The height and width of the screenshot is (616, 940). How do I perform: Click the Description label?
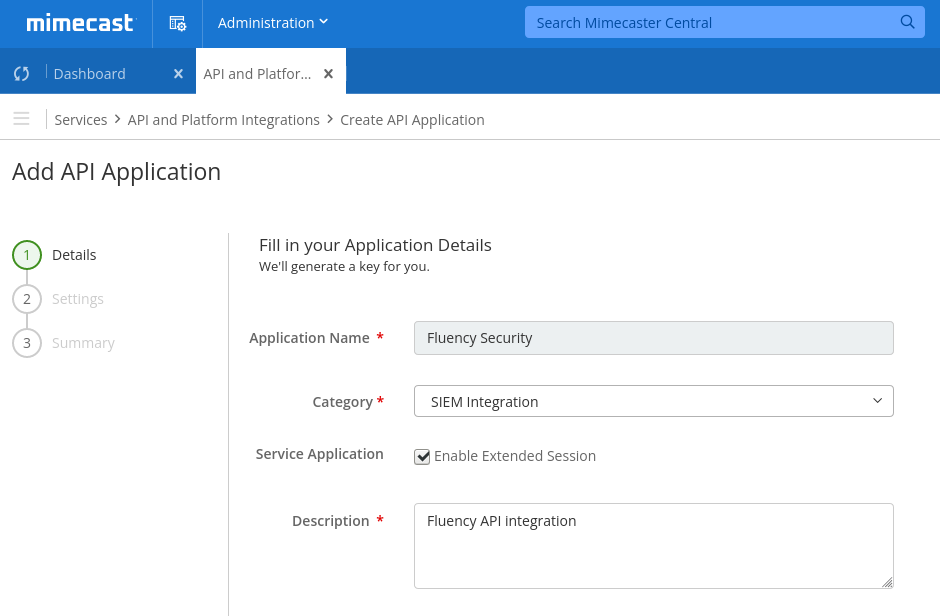point(331,521)
